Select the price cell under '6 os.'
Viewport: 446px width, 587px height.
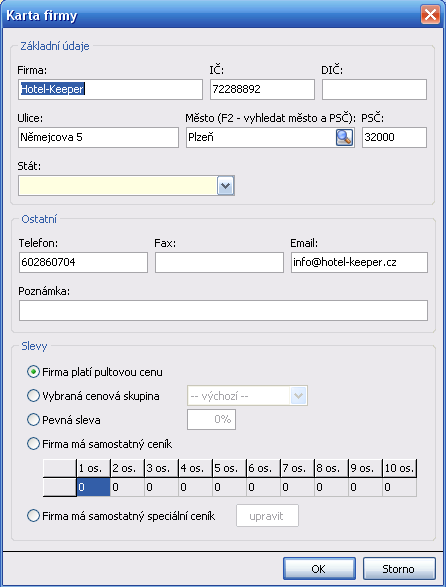tap(264, 487)
